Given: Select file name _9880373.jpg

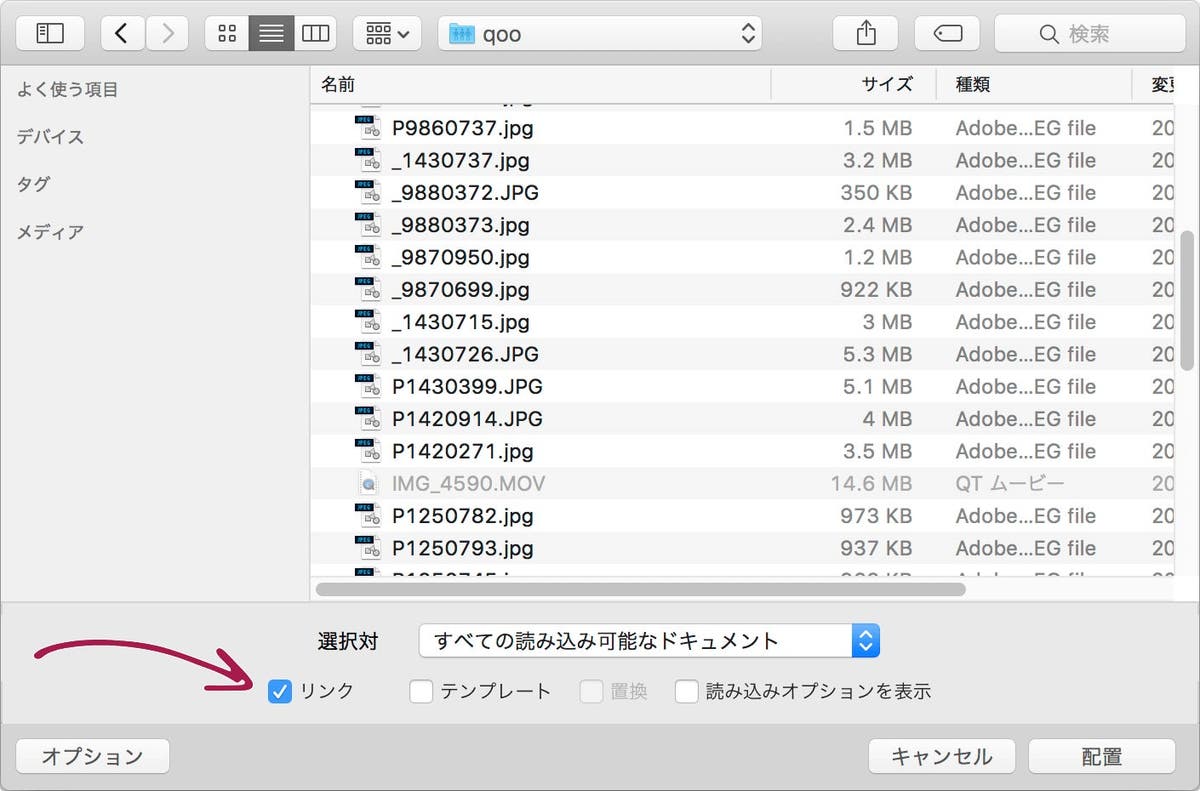Looking at the screenshot, I should 460,225.
